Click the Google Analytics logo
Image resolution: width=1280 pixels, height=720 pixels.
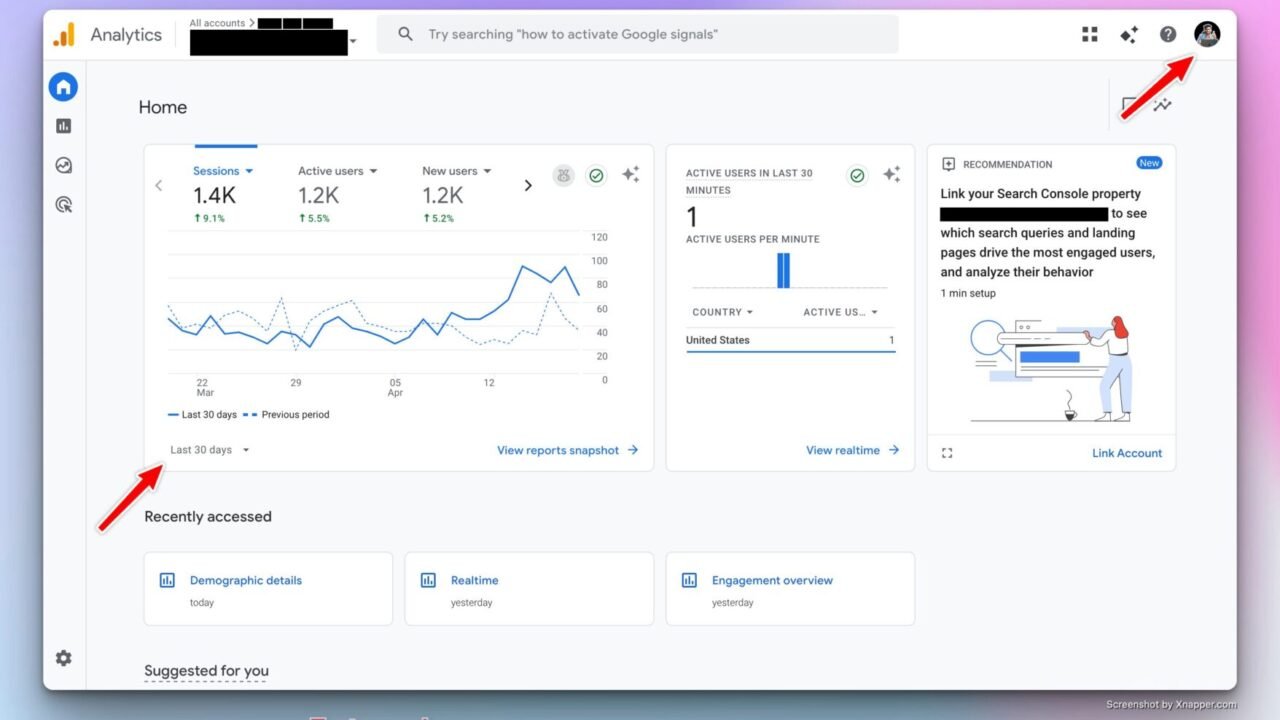click(64, 35)
